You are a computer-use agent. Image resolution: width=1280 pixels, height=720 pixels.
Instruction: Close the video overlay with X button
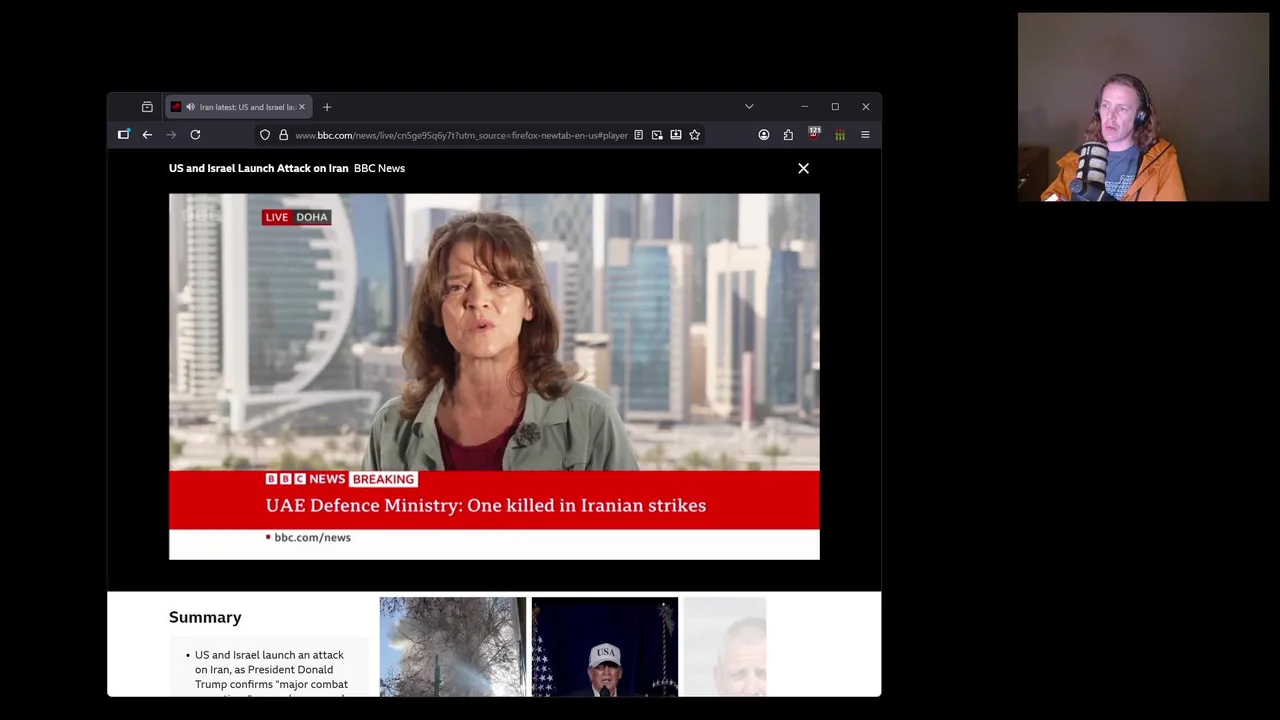tap(803, 168)
